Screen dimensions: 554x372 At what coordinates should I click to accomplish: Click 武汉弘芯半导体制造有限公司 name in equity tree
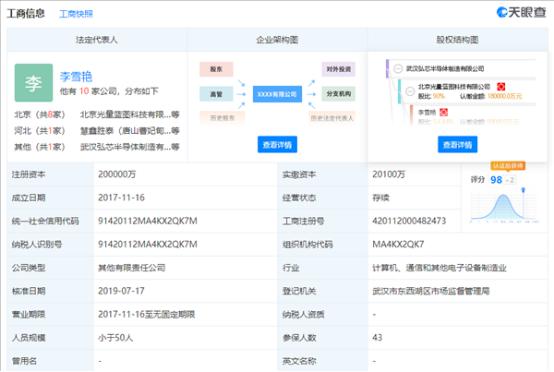[445, 69]
